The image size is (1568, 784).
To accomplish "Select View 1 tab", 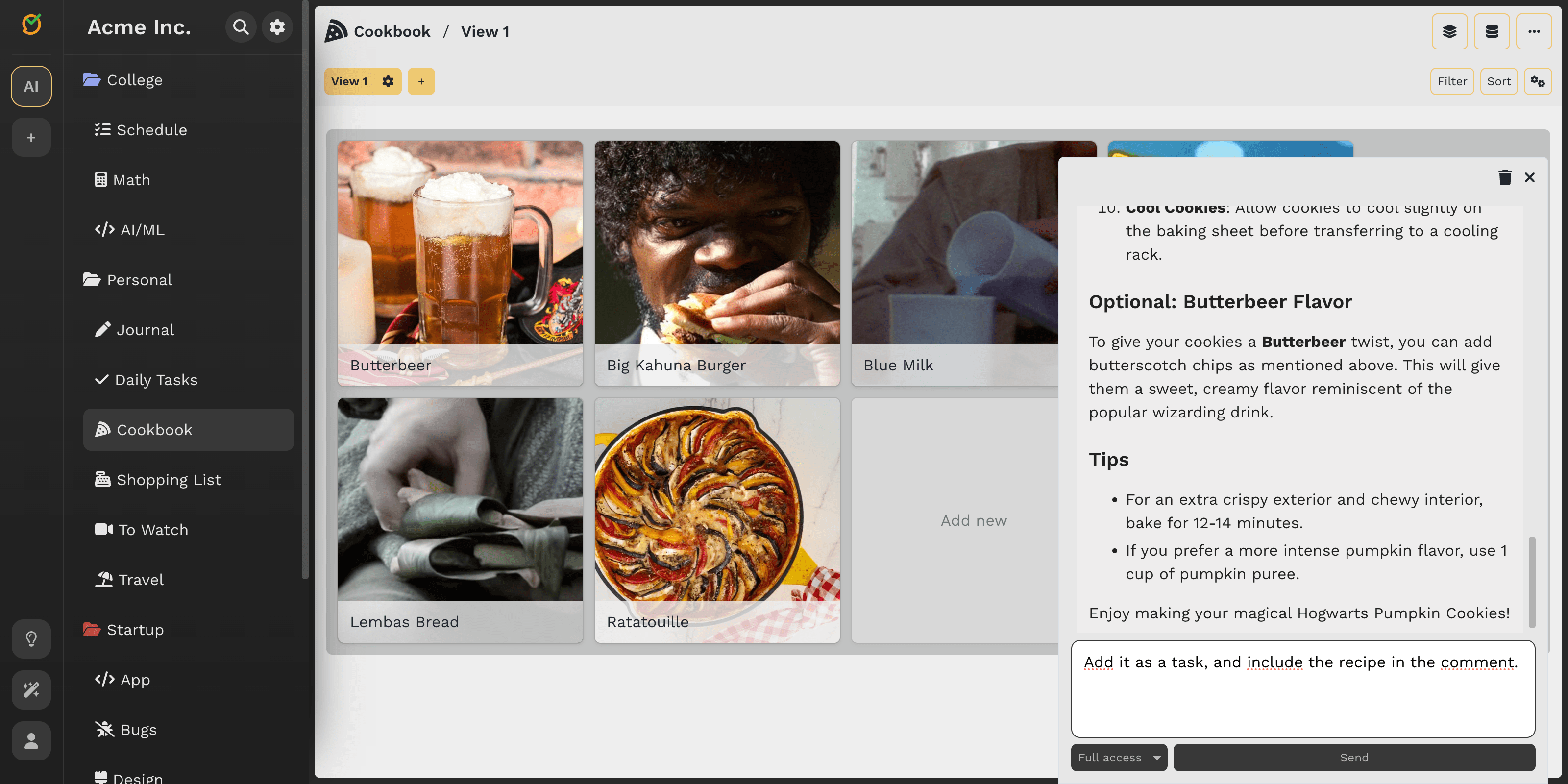I will click(x=349, y=81).
